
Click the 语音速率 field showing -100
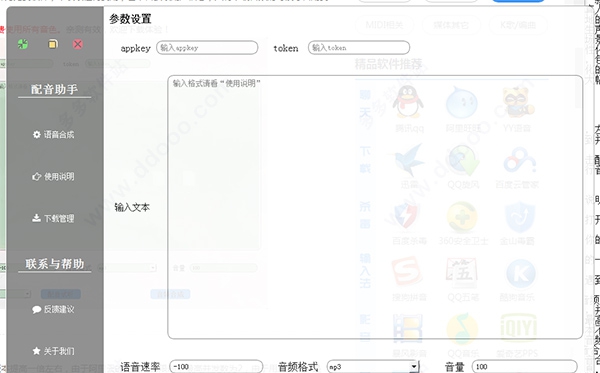(x=216, y=366)
